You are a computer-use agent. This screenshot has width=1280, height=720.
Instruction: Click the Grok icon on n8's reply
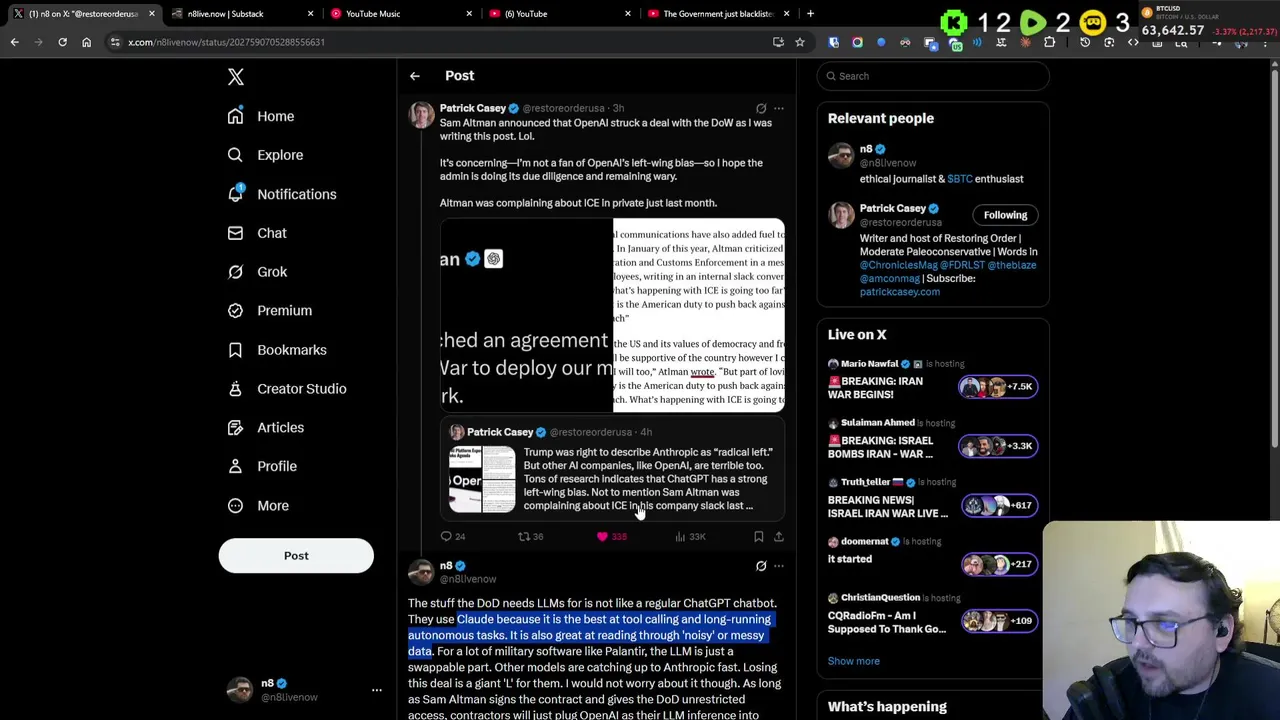pyautogui.click(x=761, y=566)
